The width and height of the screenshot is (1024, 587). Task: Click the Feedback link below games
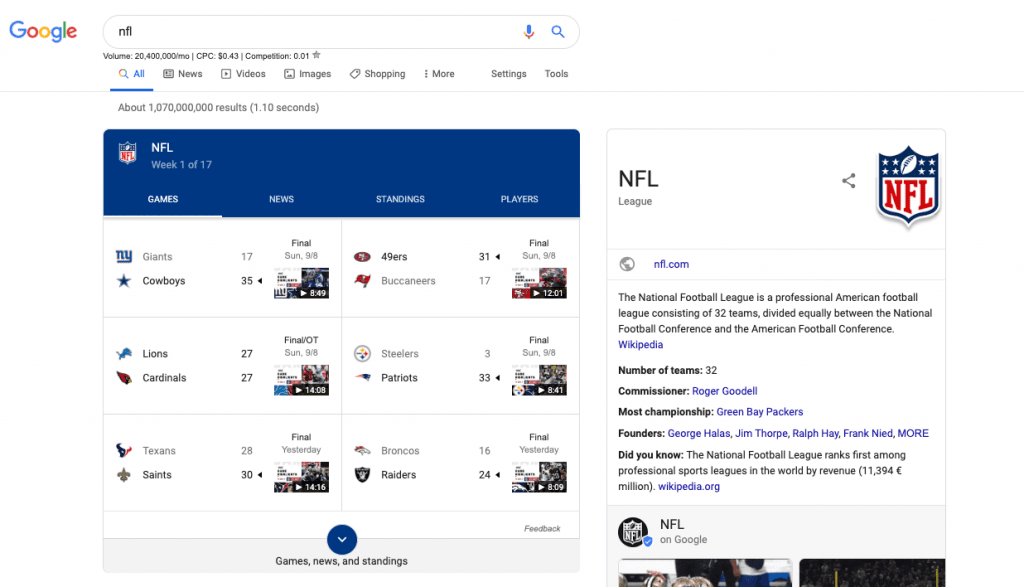click(542, 528)
